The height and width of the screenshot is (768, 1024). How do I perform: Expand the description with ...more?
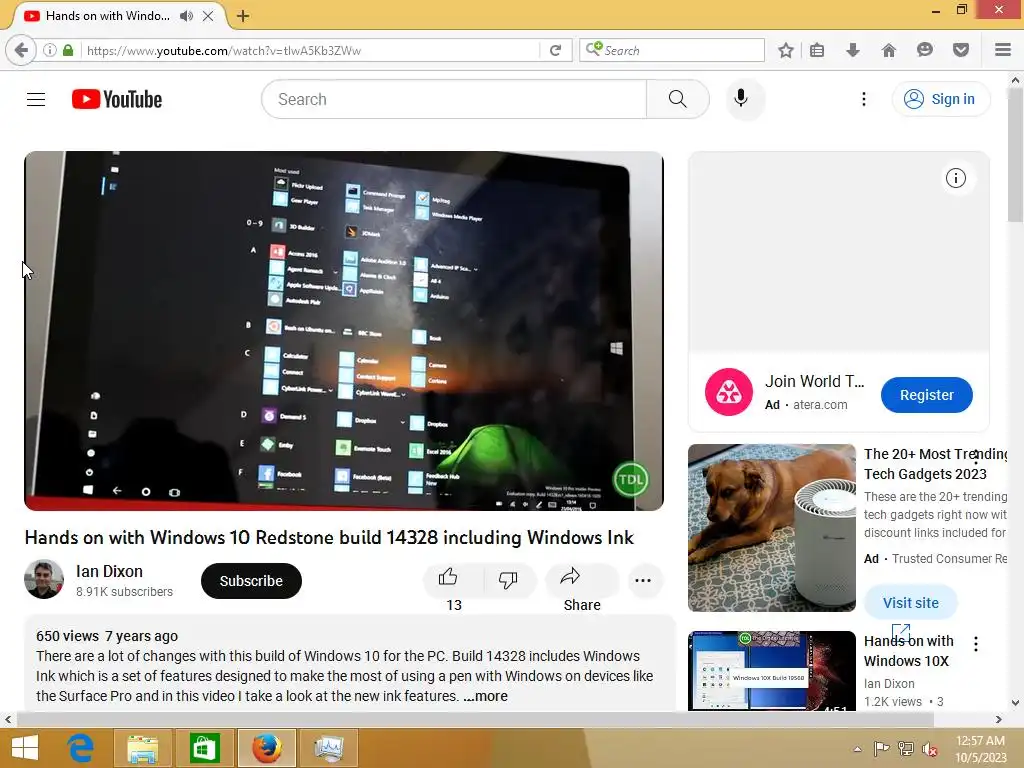(485, 696)
